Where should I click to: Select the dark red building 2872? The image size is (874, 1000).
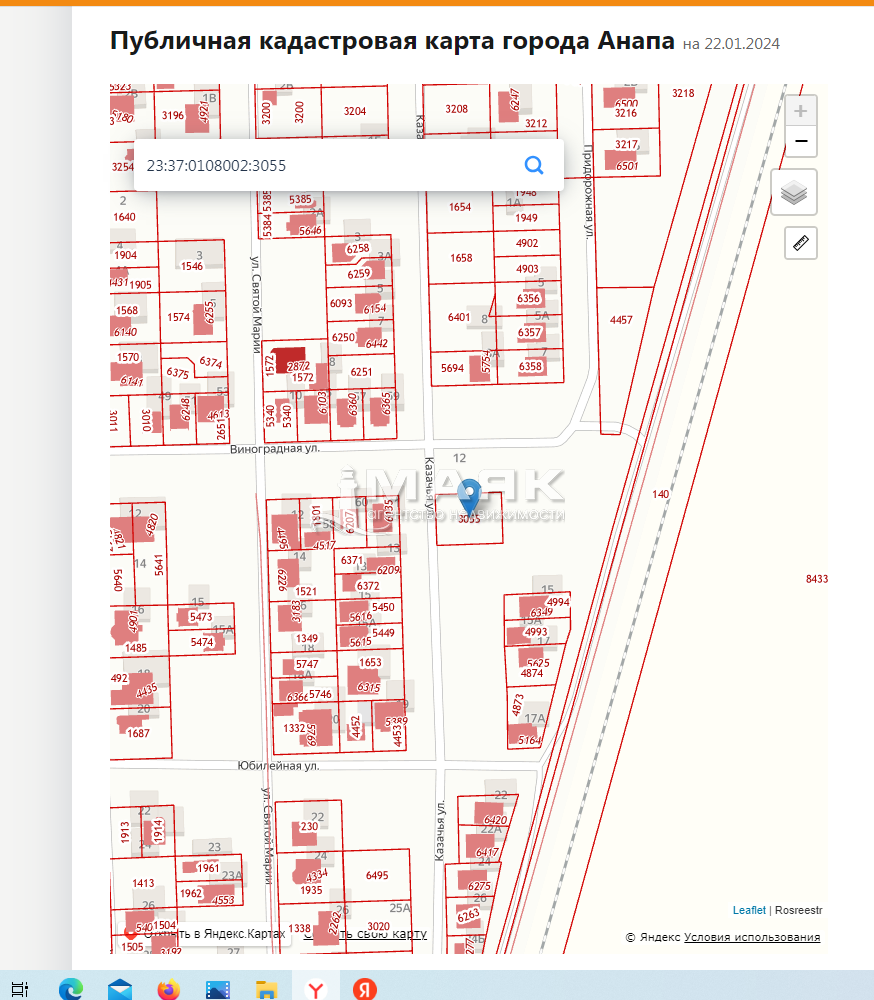click(x=290, y=358)
